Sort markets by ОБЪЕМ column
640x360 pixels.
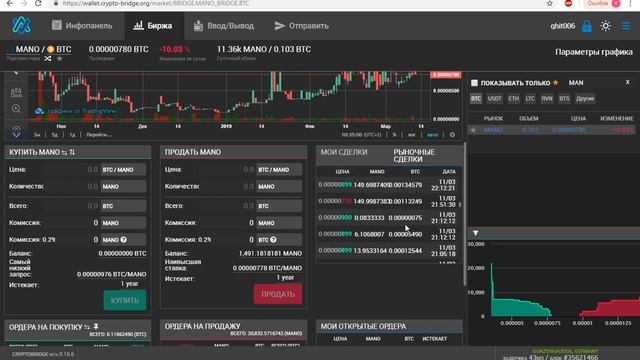point(529,118)
